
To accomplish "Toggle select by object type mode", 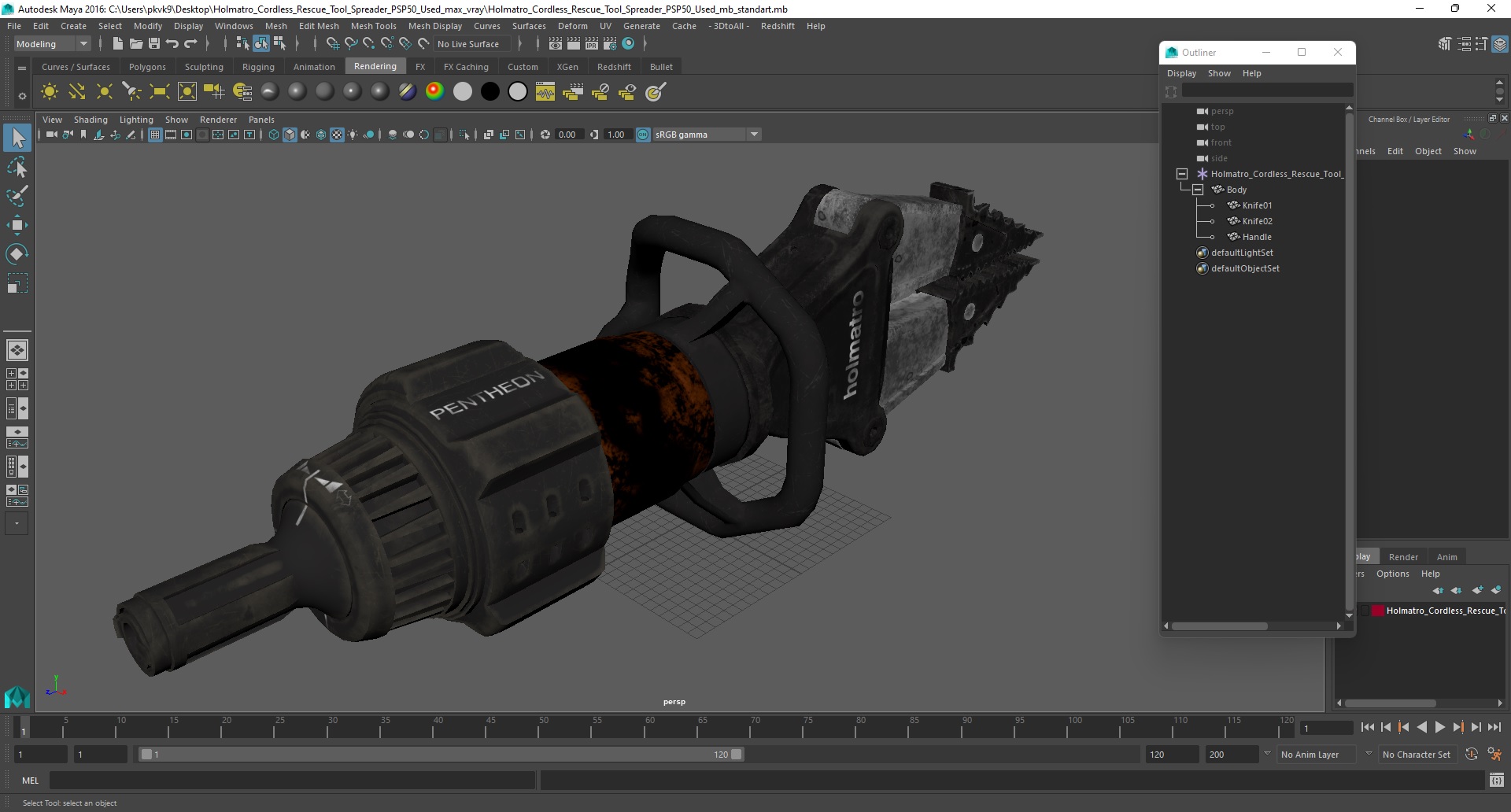I will click(261, 44).
